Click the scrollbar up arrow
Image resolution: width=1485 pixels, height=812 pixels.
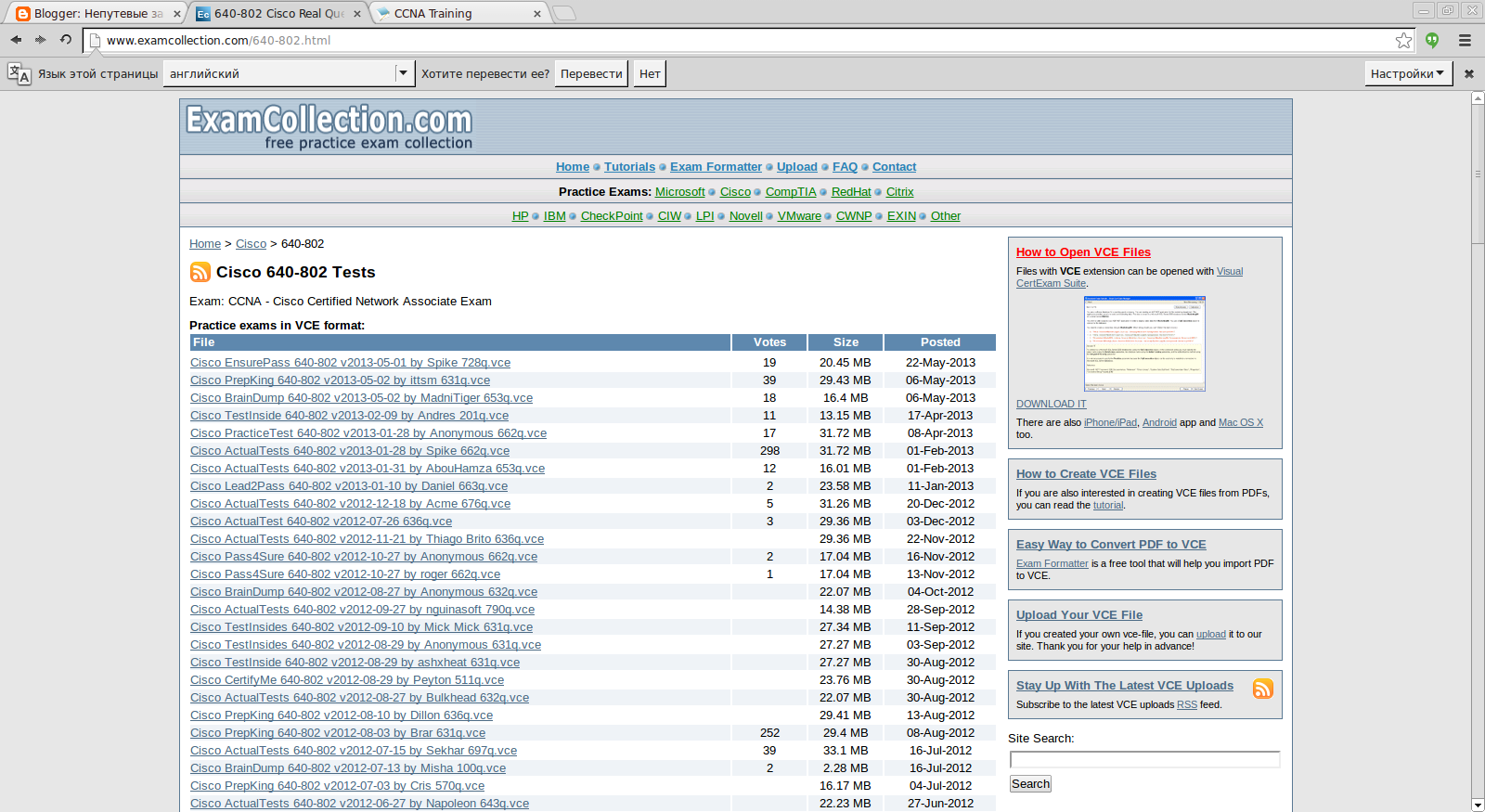[x=1478, y=97]
